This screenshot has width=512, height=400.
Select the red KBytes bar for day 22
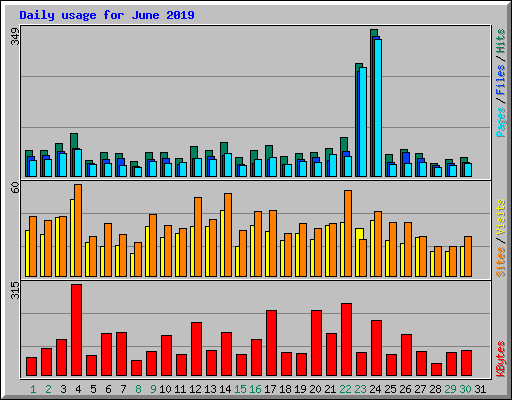[x=346, y=340]
